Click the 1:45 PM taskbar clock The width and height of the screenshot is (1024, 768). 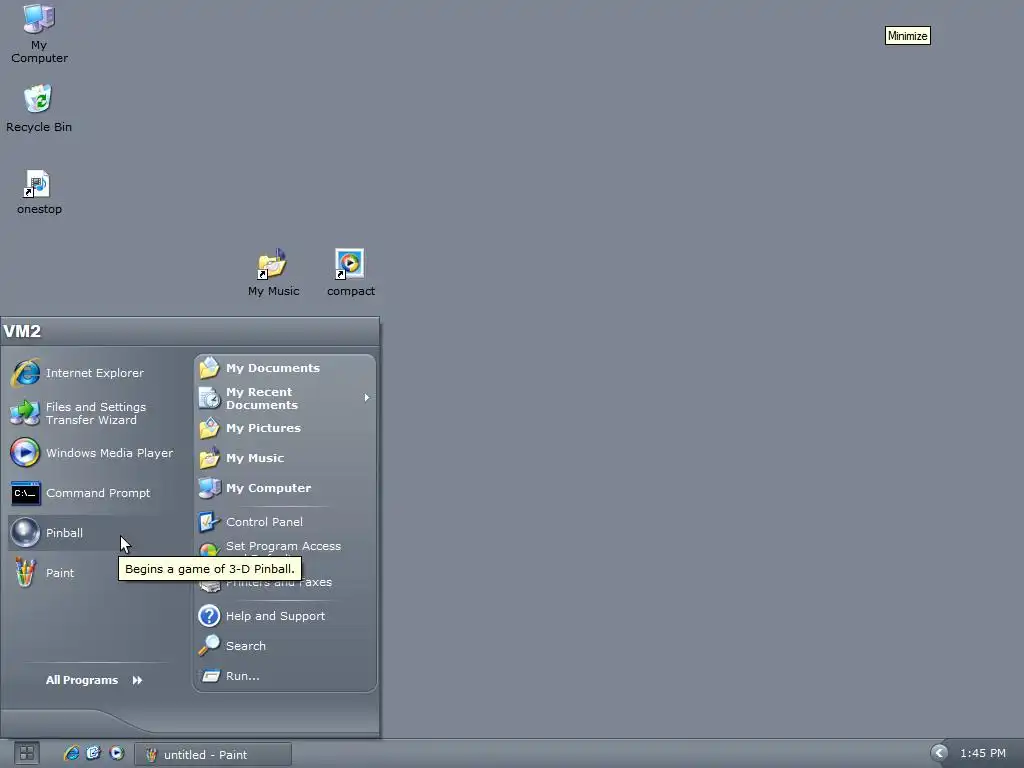(x=983, y=754)
